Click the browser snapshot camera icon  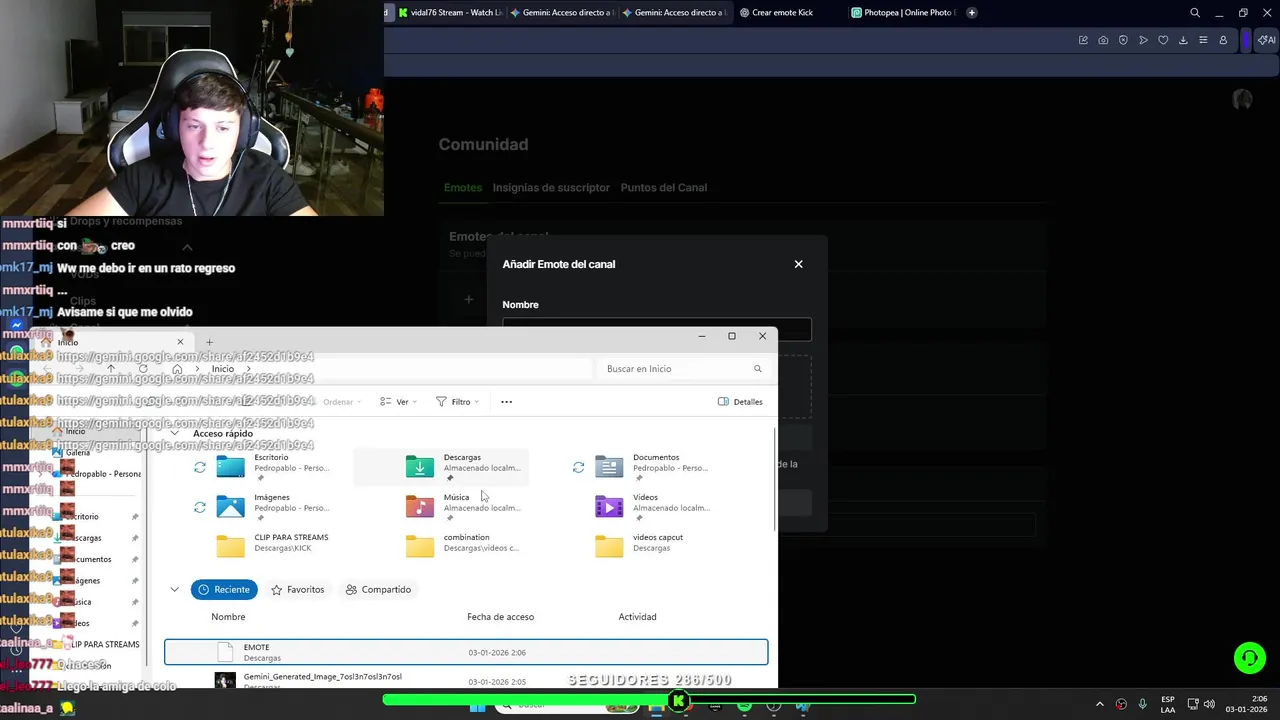coord(1103,40)
